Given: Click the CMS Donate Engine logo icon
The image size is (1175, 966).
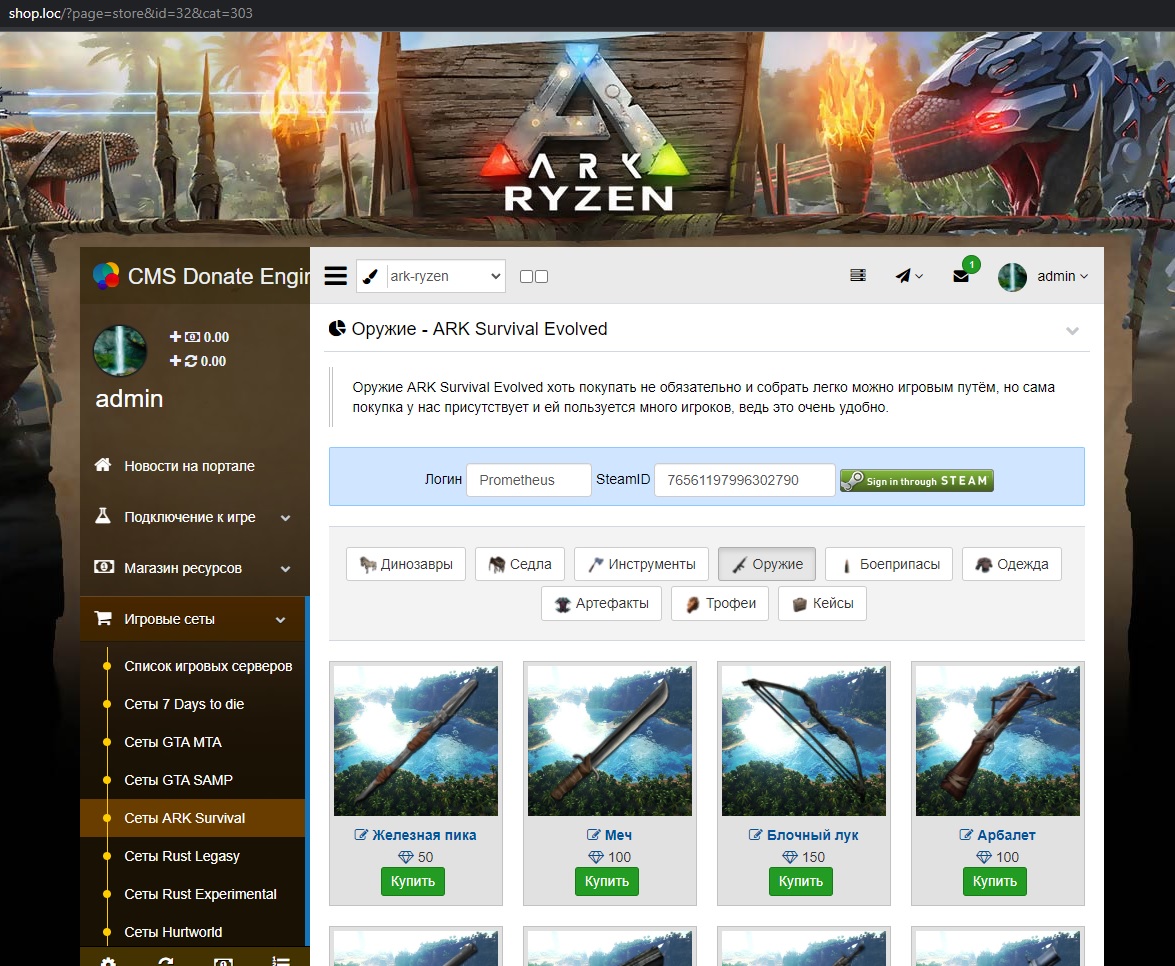Looking at the screenshot, I should (106, 275).
